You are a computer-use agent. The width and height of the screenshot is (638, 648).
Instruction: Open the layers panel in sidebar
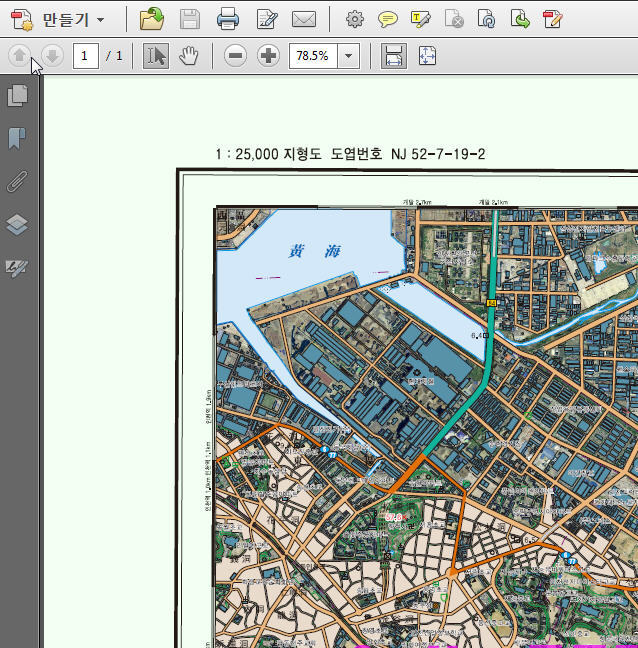point(17,224)
